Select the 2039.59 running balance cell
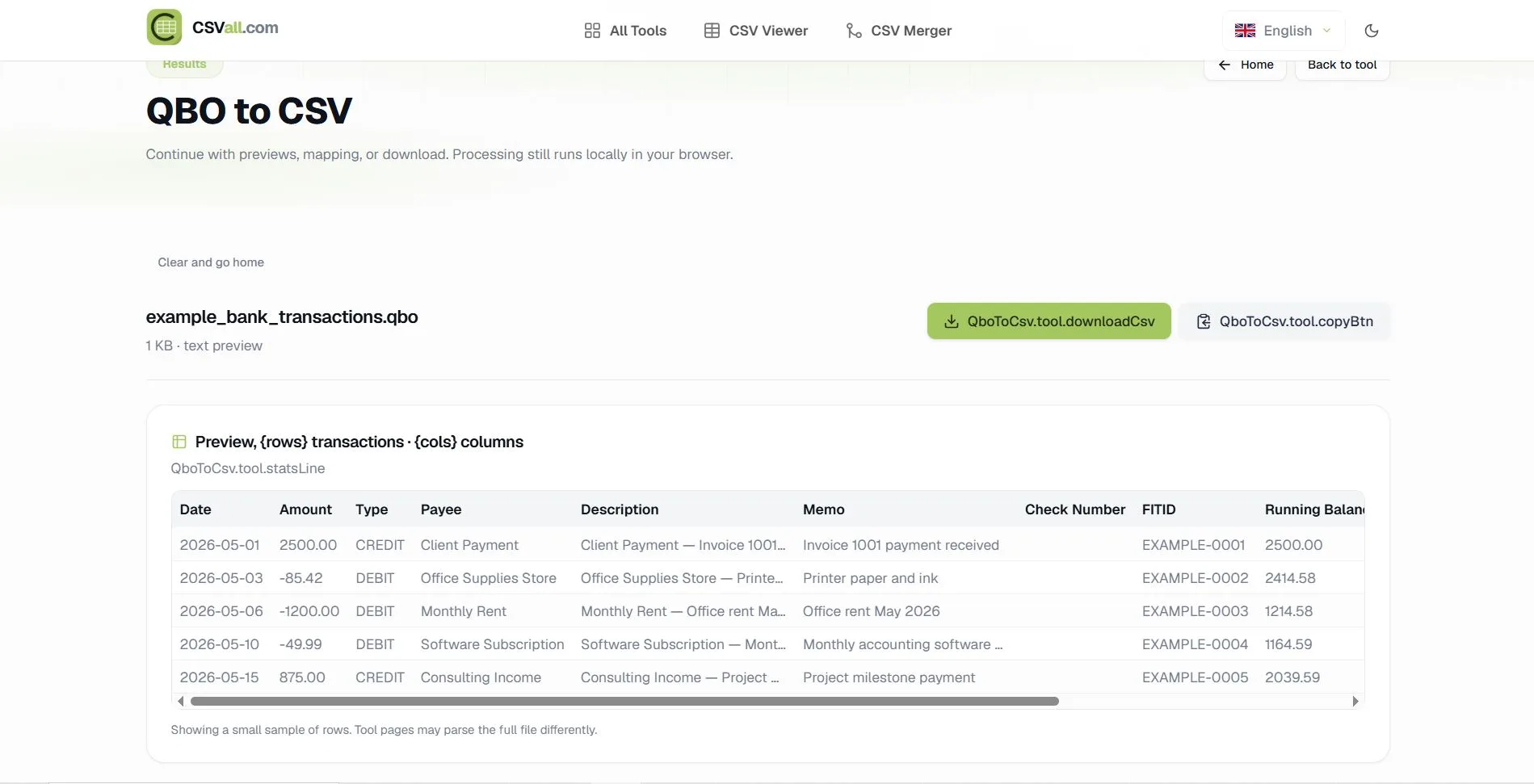 click(1292, 677)
